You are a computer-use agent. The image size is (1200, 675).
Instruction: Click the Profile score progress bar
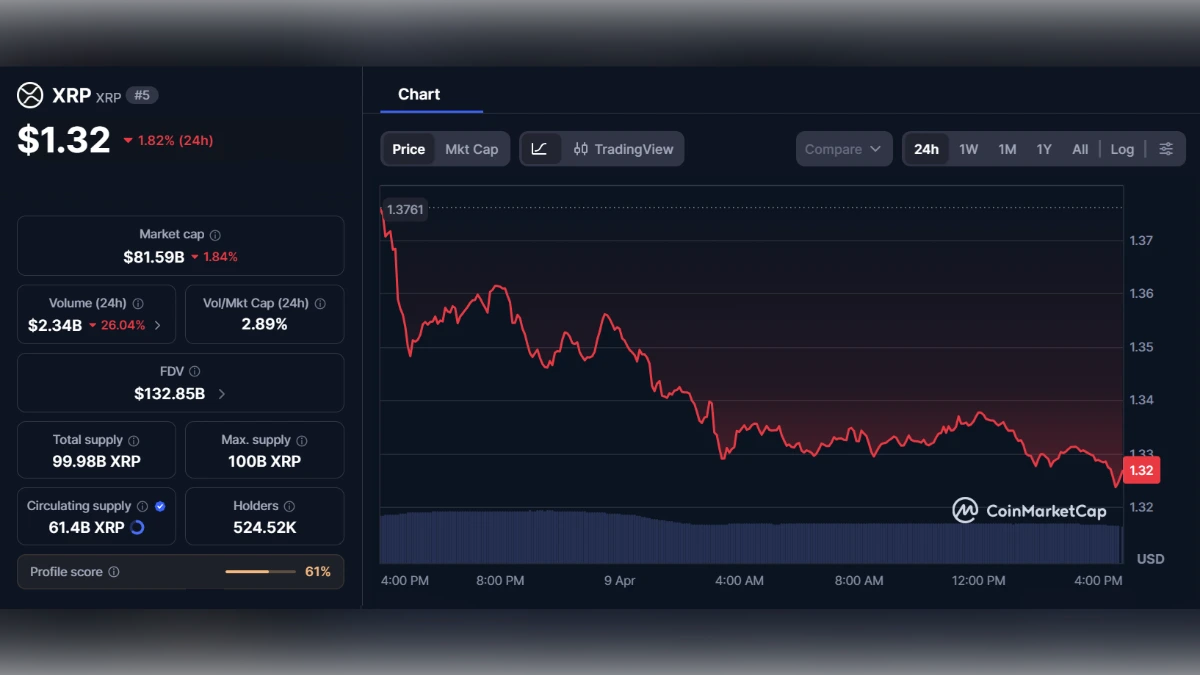(262, 572)
